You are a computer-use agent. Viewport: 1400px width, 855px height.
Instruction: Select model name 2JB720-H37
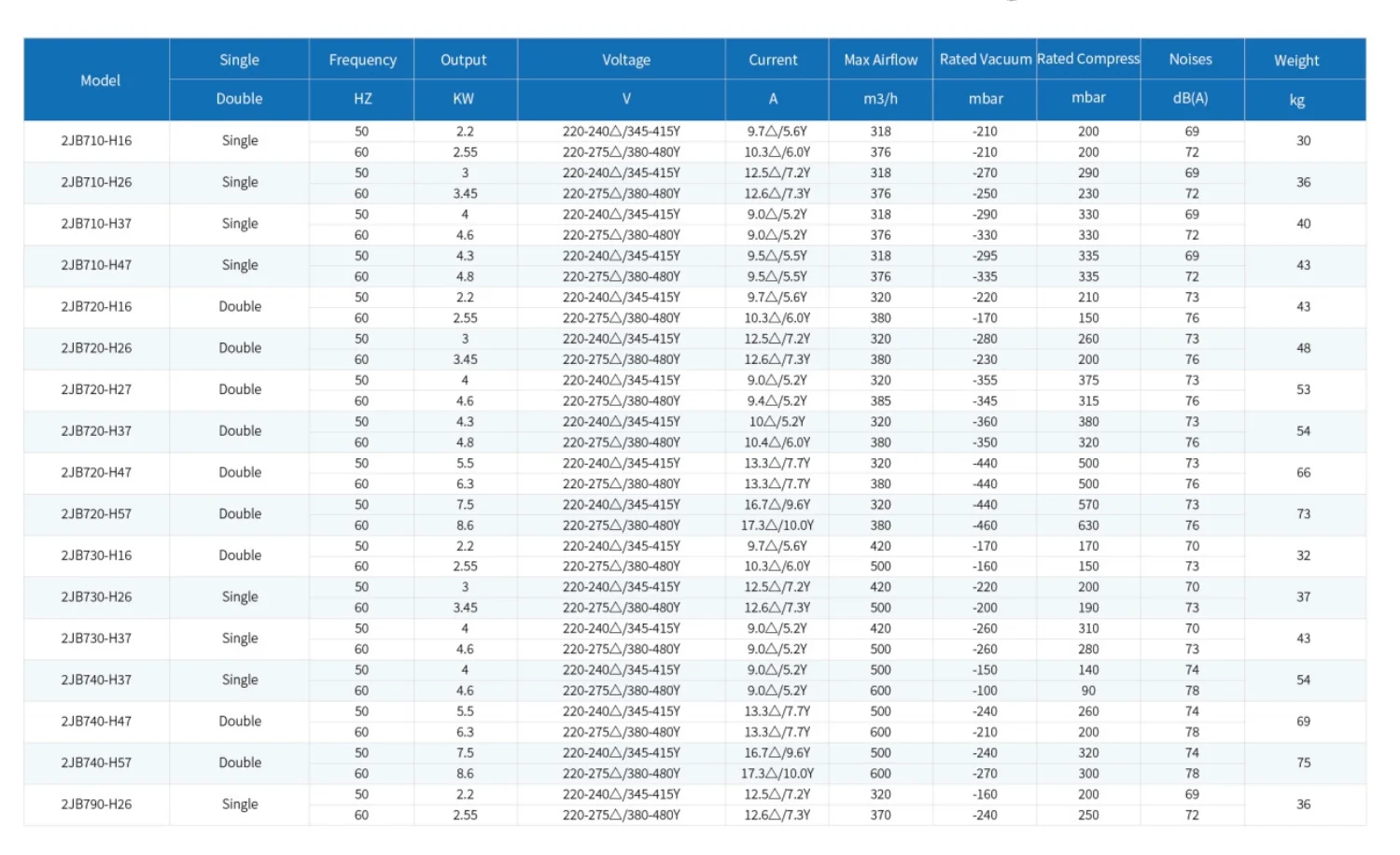click(96, 431)
